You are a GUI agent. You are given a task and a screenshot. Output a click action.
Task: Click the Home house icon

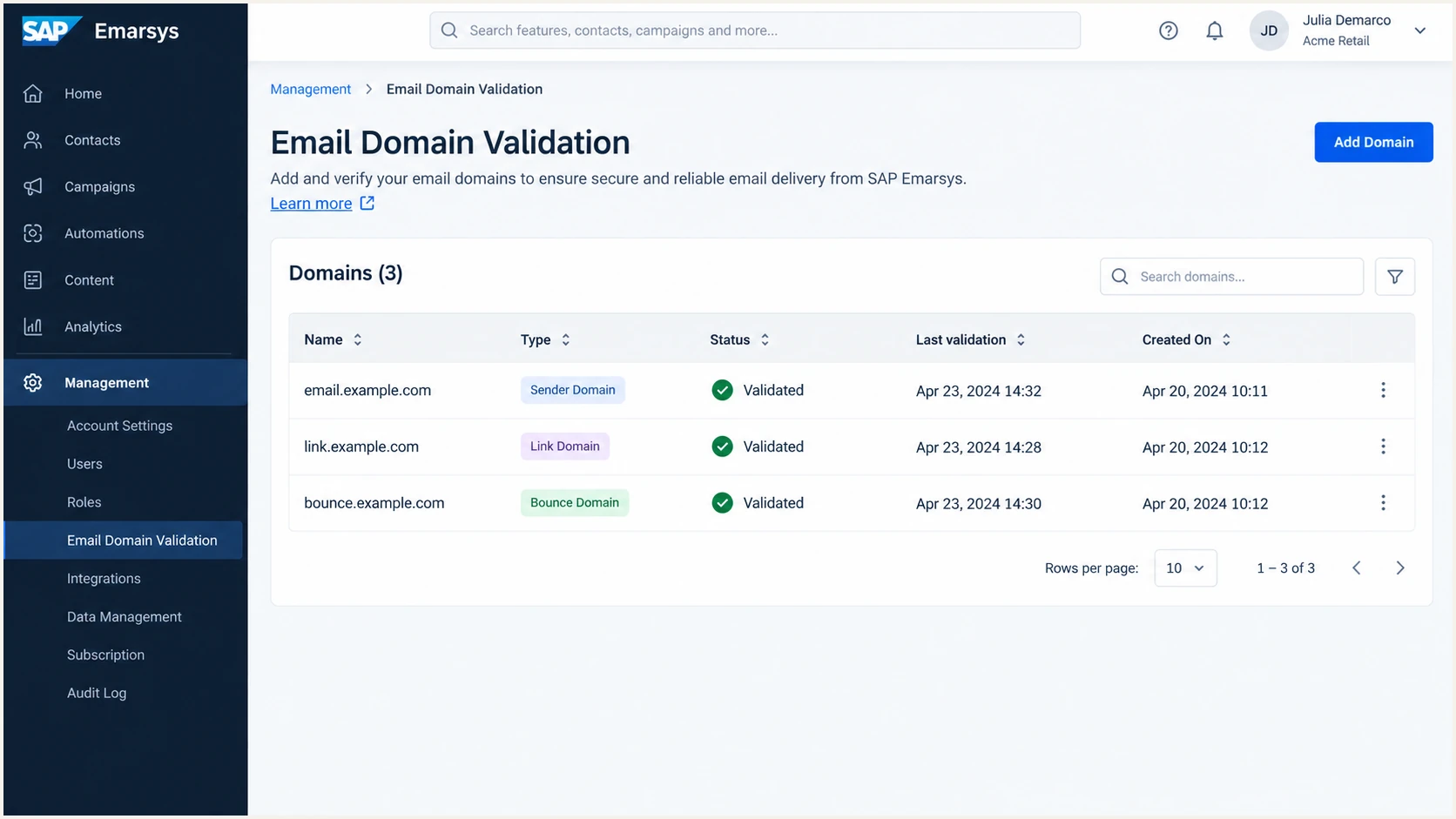point(33,93)
